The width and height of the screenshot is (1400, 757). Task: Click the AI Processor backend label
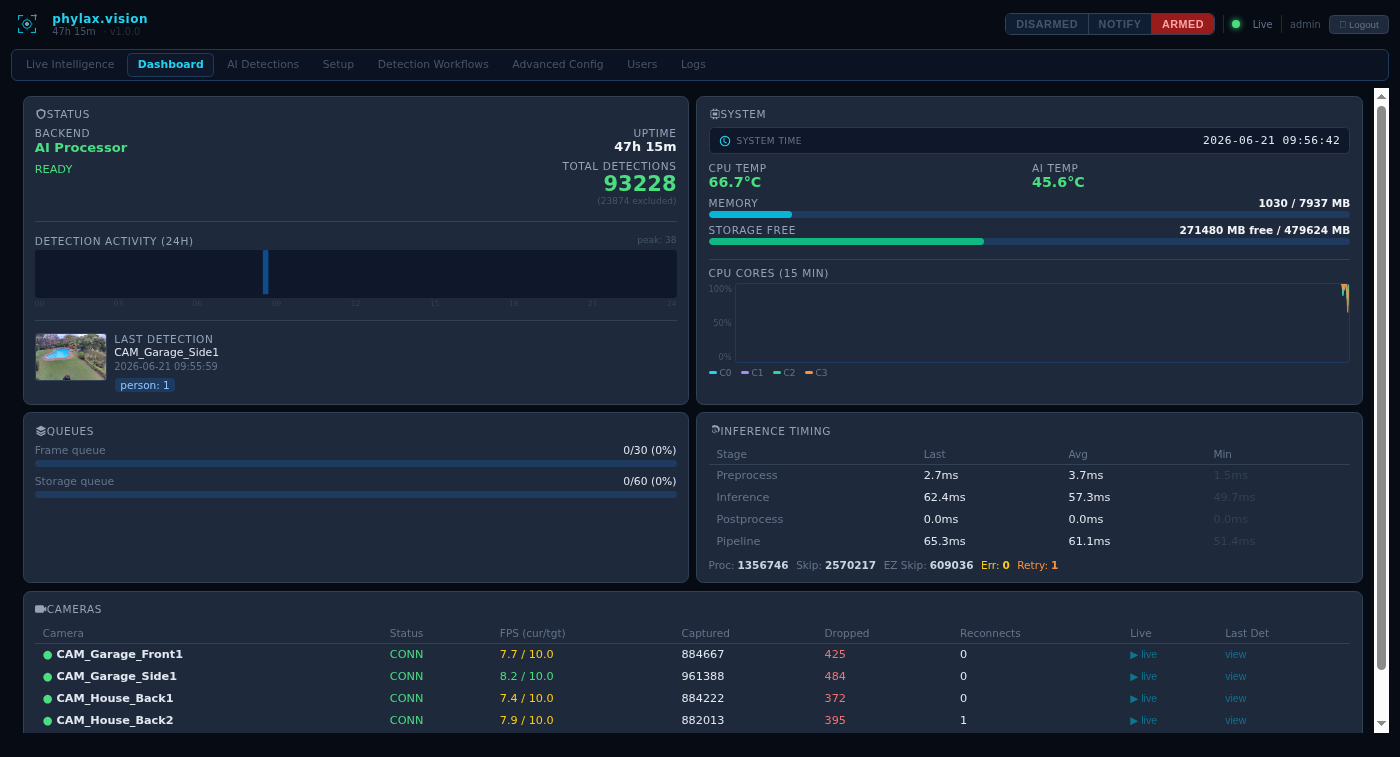coord(81,148)
